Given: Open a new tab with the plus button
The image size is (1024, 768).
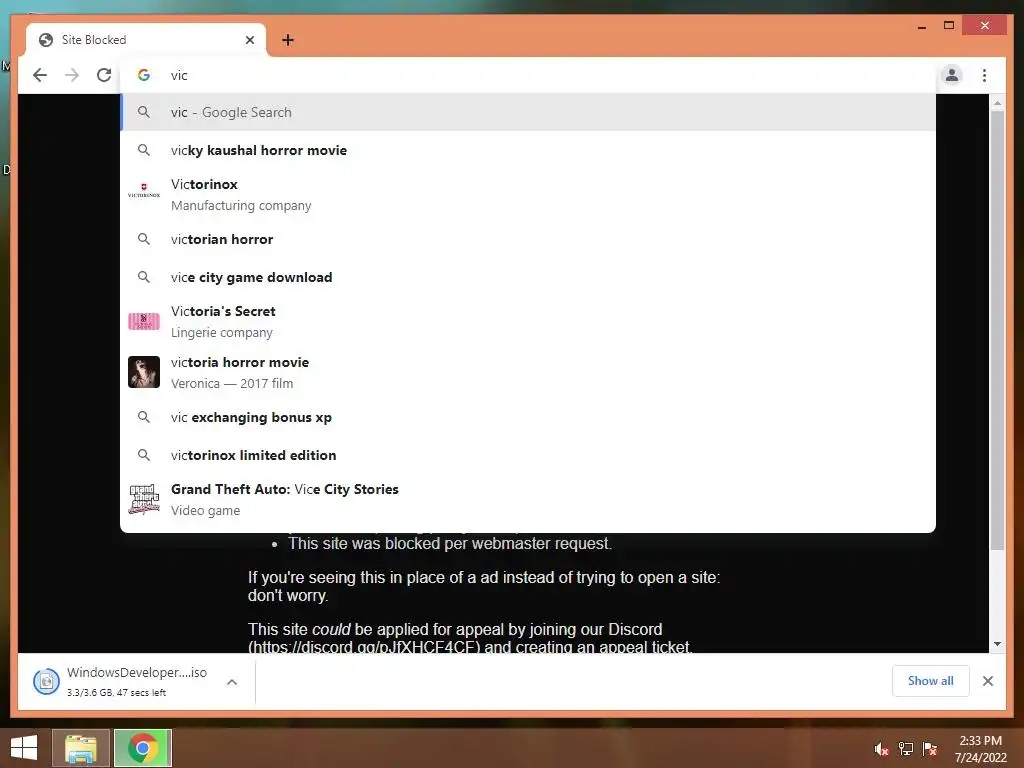Looking at the screenshot, I should click(x=287, y=40).
